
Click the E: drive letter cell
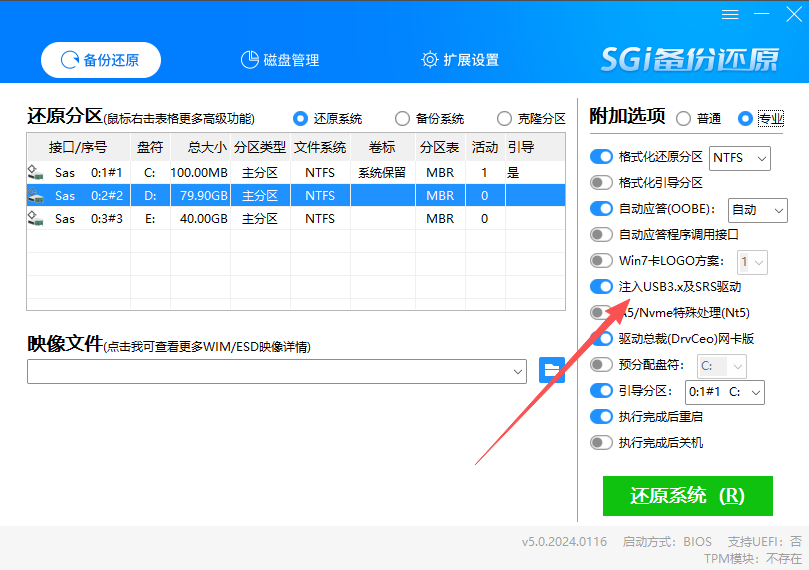tap(150, 219)
